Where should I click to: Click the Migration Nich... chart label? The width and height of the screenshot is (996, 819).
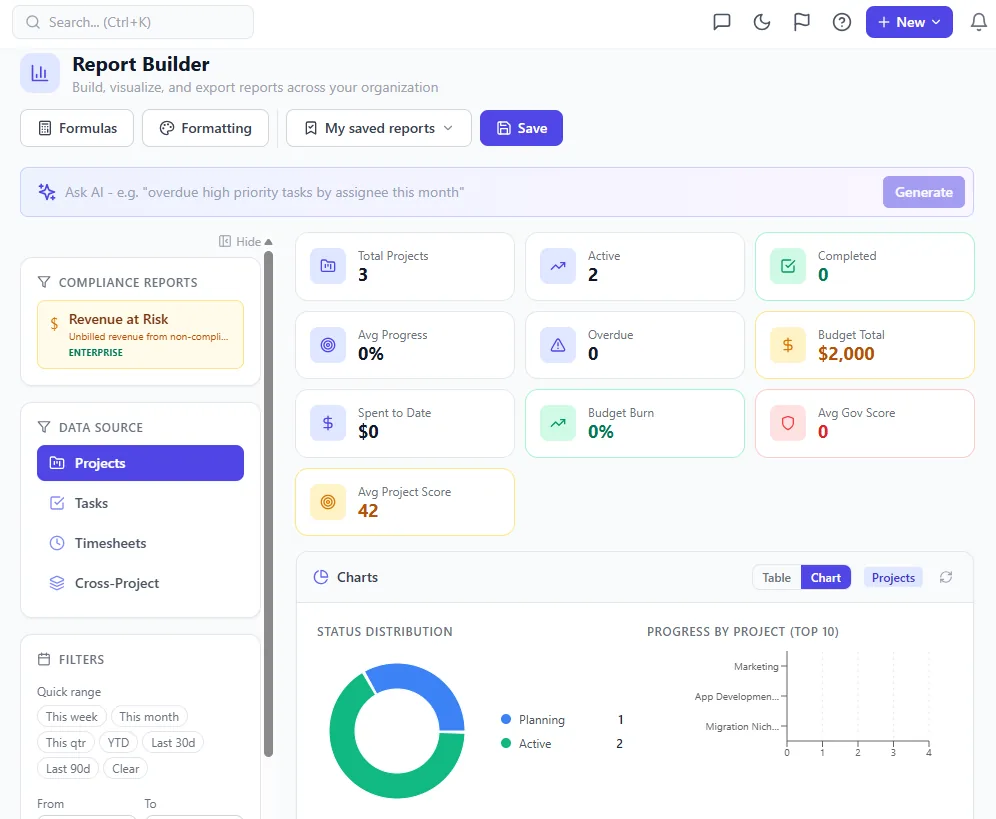742,726
